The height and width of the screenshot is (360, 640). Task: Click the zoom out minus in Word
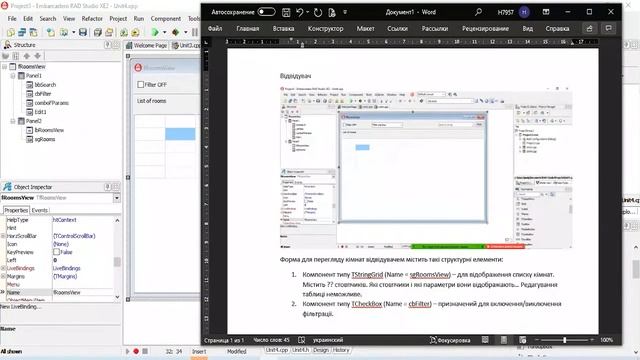click(537, 340)
